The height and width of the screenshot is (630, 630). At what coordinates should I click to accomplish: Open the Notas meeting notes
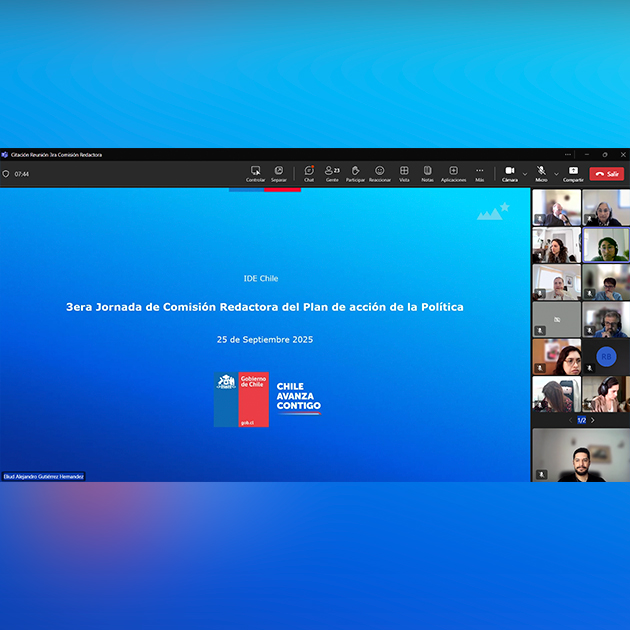tap(427, 173)
